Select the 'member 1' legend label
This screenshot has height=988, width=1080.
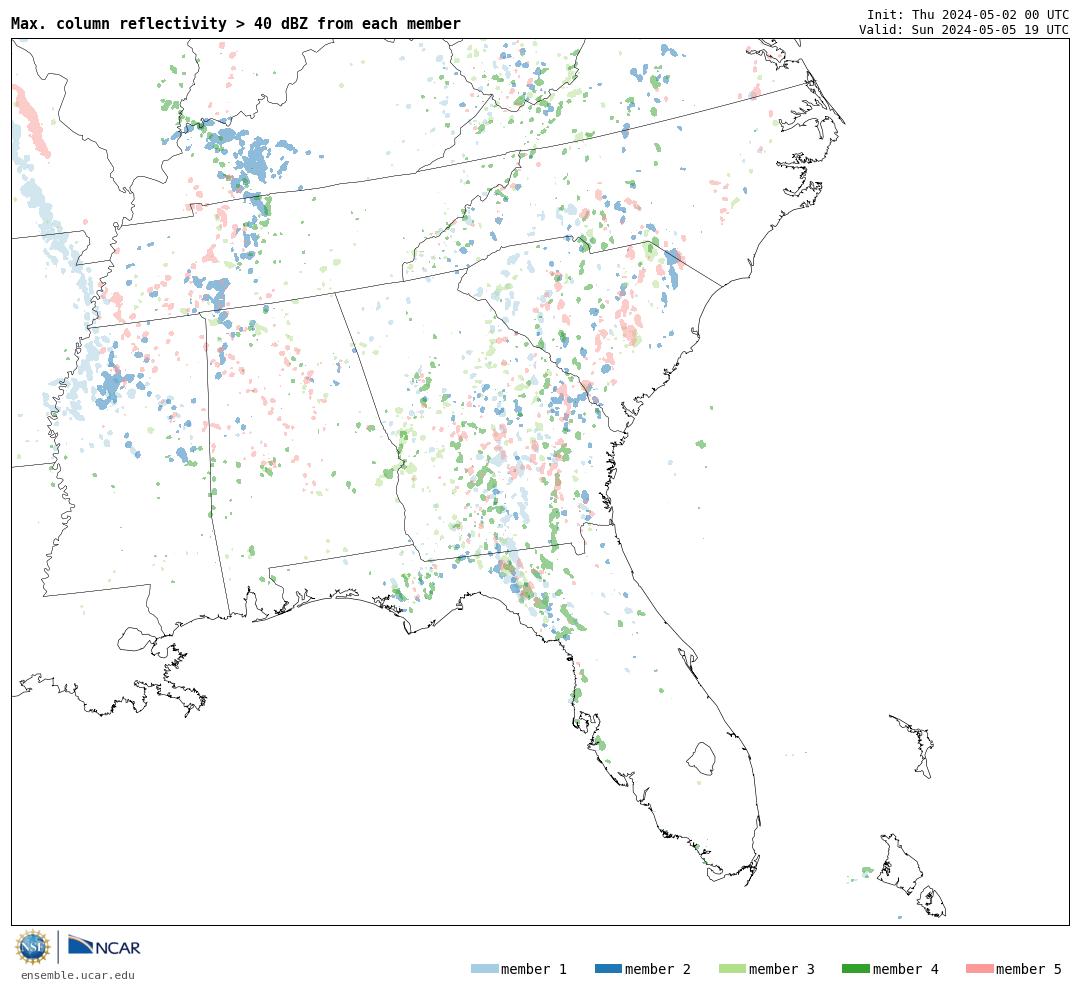pos(534,969)
